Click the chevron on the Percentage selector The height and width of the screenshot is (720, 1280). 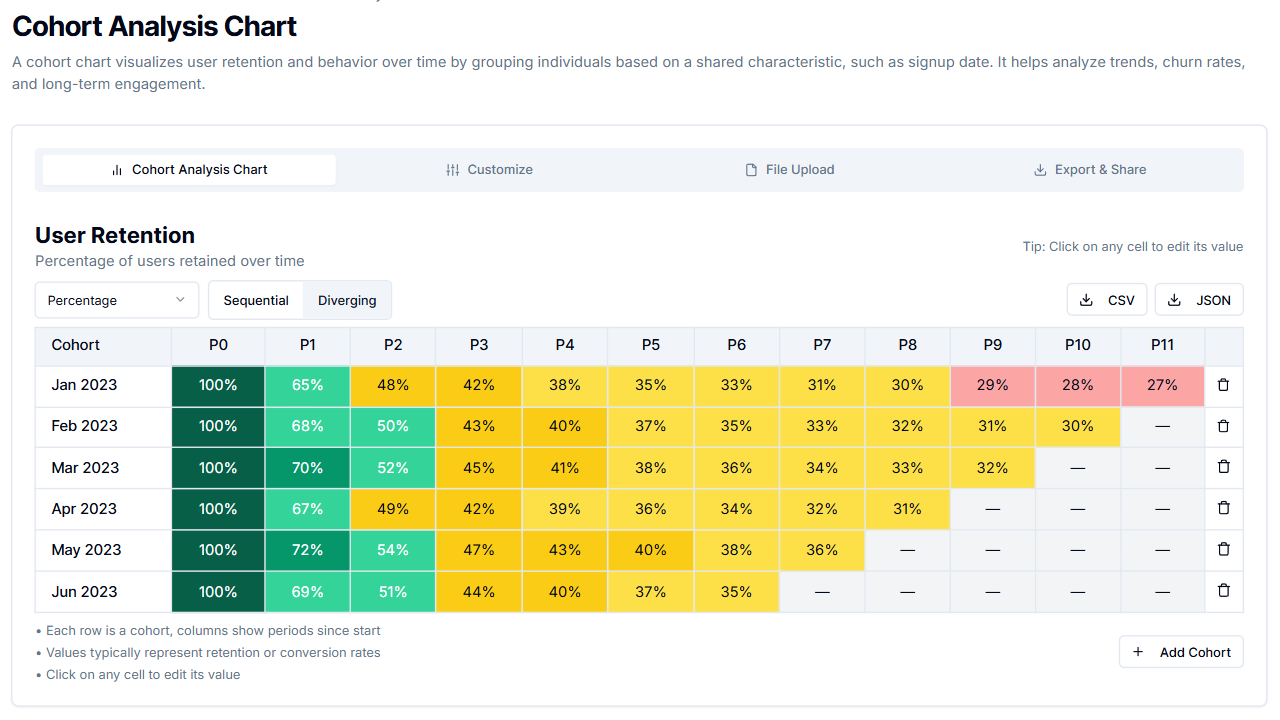point(181,299)
